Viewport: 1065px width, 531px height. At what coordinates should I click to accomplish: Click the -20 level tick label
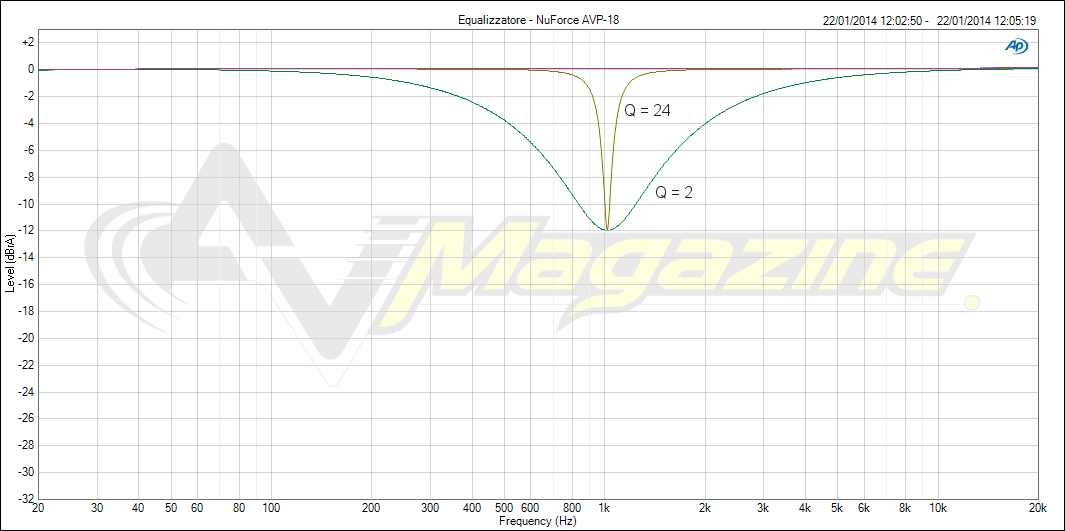(26, 337)
